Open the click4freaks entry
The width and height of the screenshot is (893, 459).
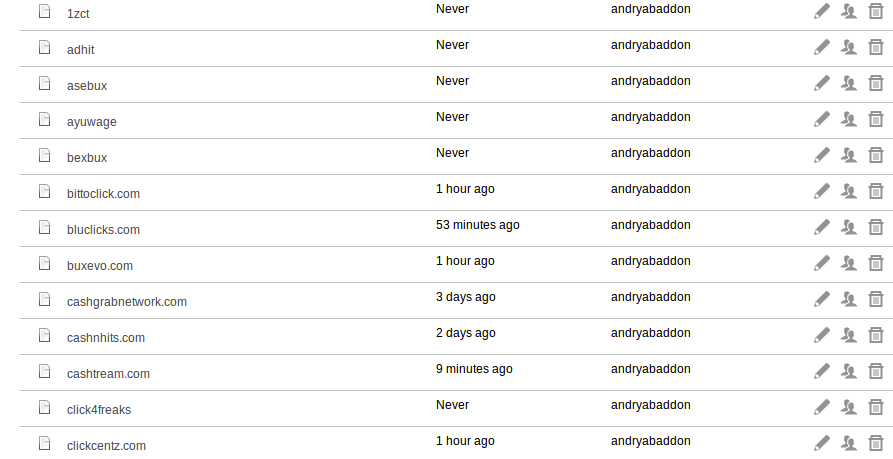[99, 410]
